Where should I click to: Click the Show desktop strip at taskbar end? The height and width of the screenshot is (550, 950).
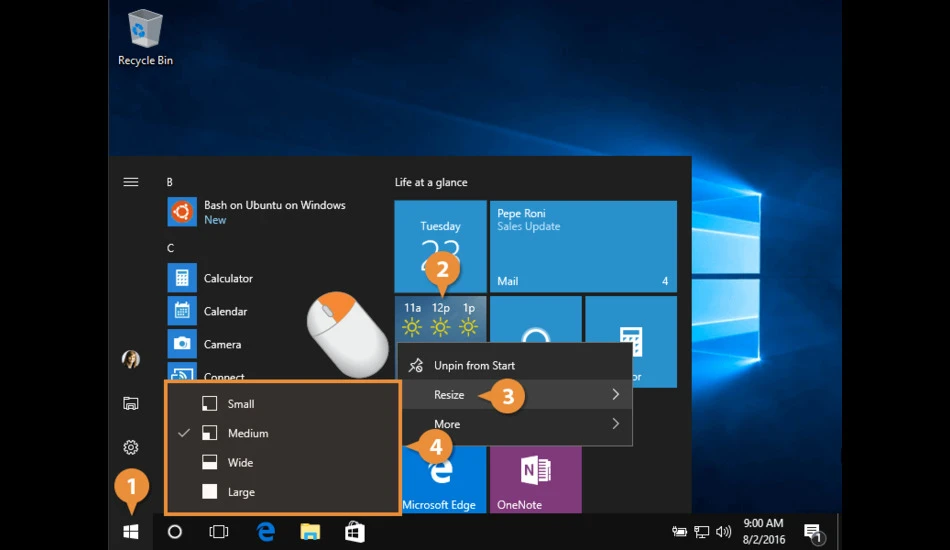[839, 532]
